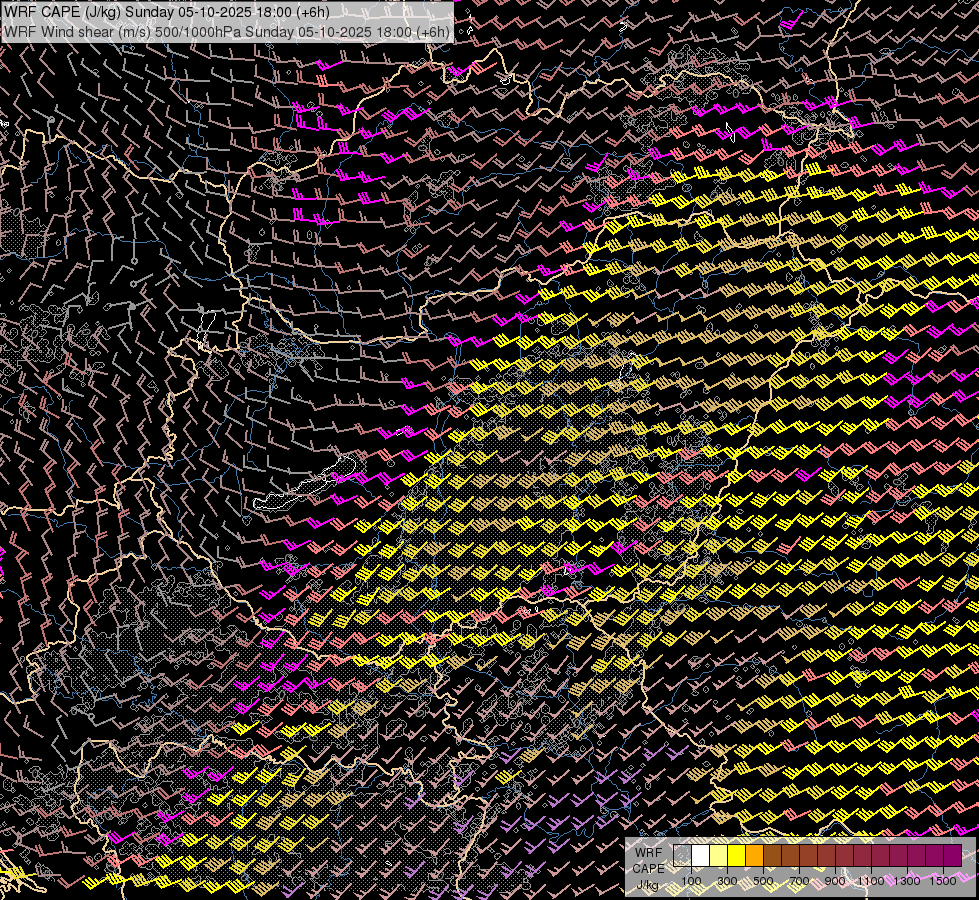The height and width of the screenshot is (900, 979).
Task: Click the 300 label on the legend scale
Action: point(728,881)
